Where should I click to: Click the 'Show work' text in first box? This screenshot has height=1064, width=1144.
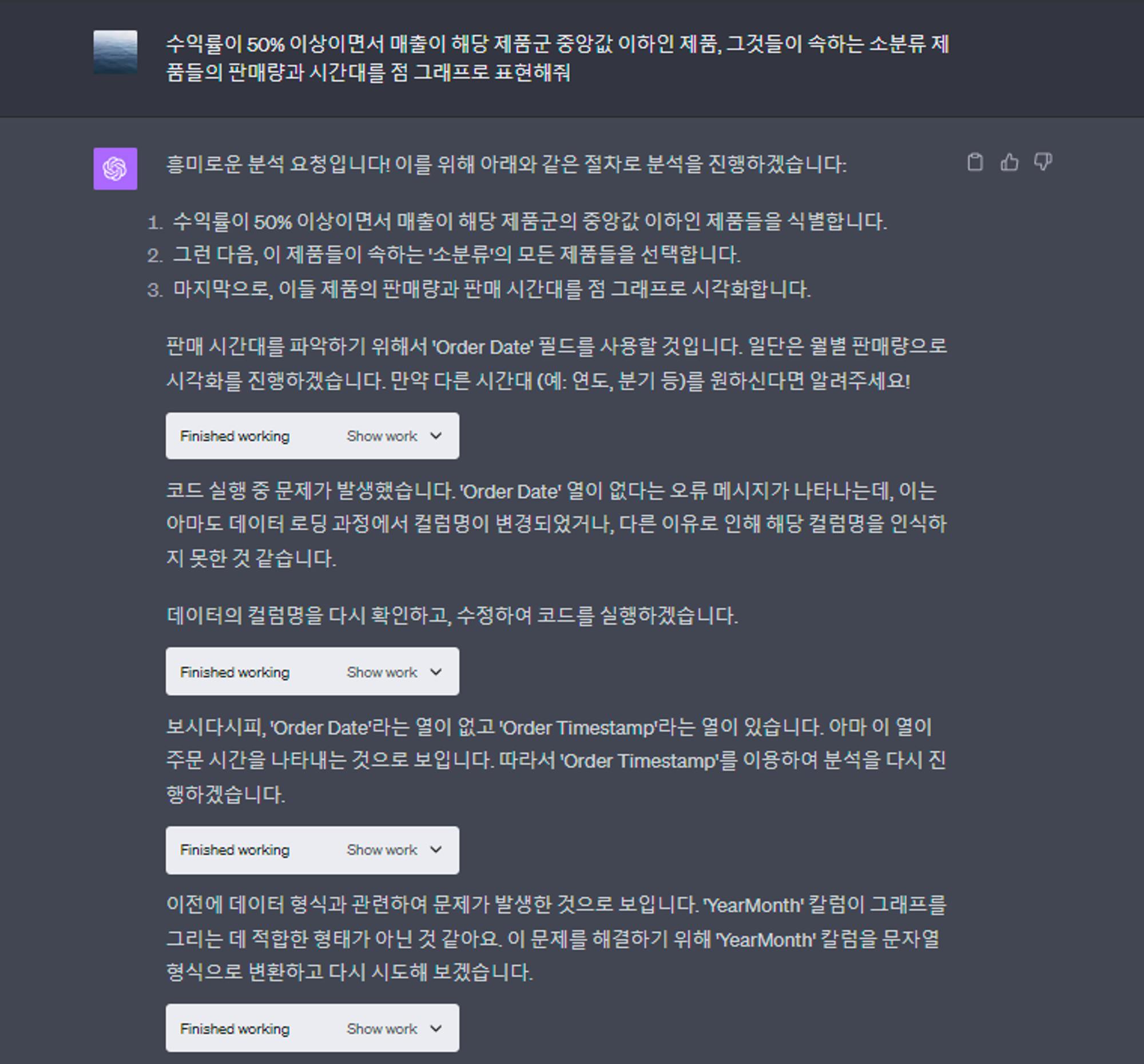click(x=382, y=436)
